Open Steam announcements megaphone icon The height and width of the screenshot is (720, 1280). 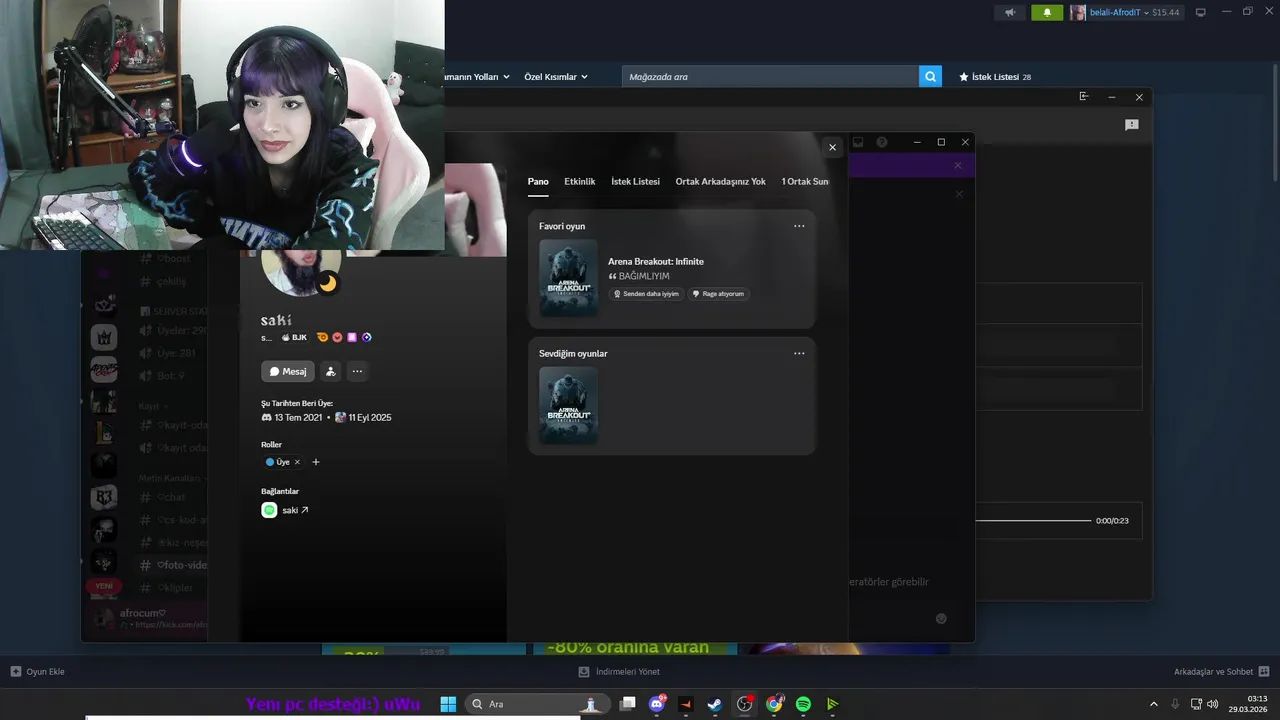pyautogui.click(x=1010, y=12)
